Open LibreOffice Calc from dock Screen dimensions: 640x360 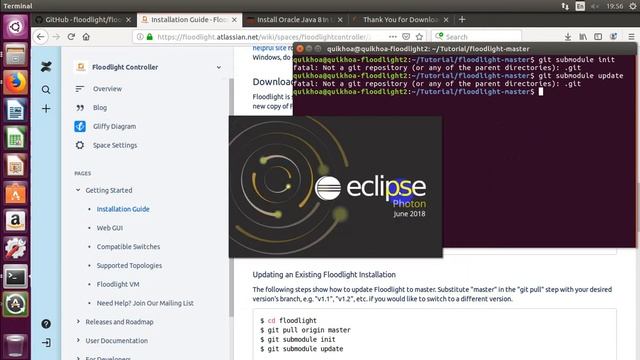(15, 138)
